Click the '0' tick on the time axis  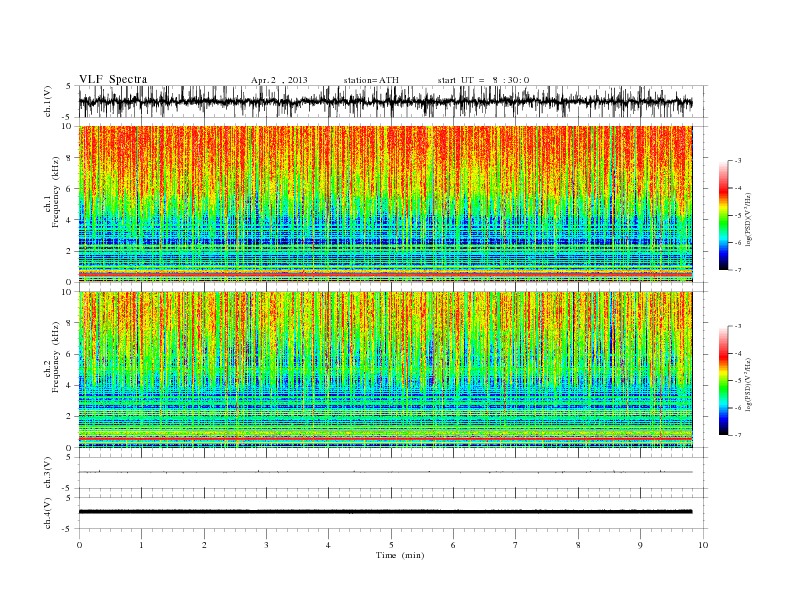(79, 545)
